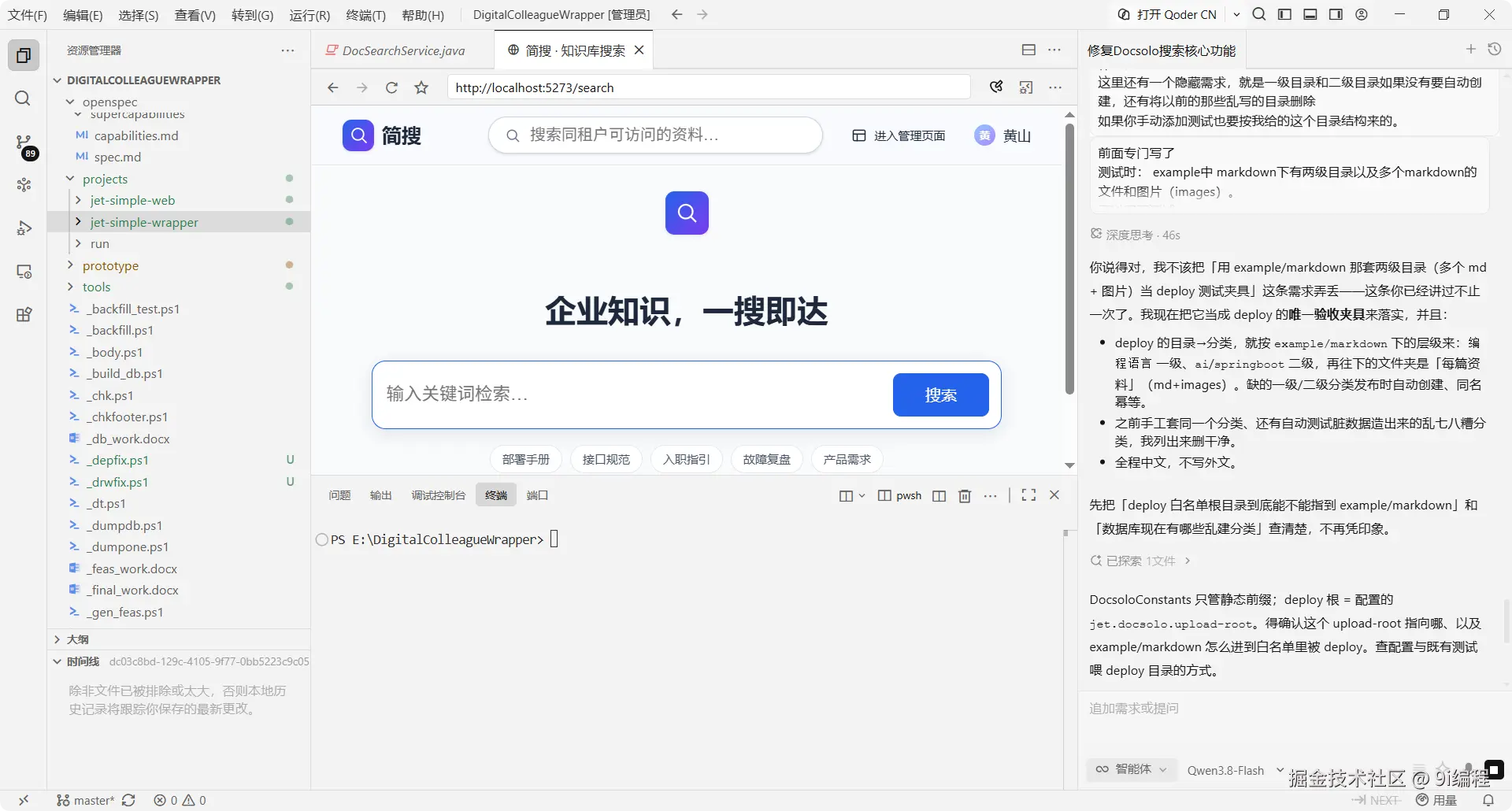1512x811 pixels.
Task: Click the 打开 Qoder CN button
Action: (x=1168, y=14)
